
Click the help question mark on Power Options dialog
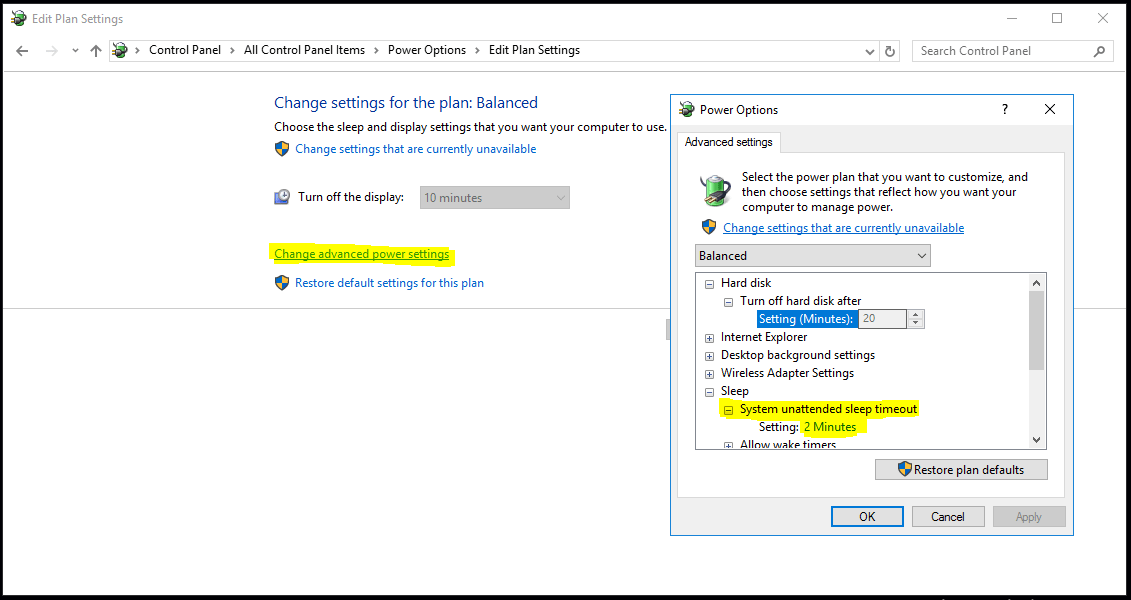(x=1004, y=109)
